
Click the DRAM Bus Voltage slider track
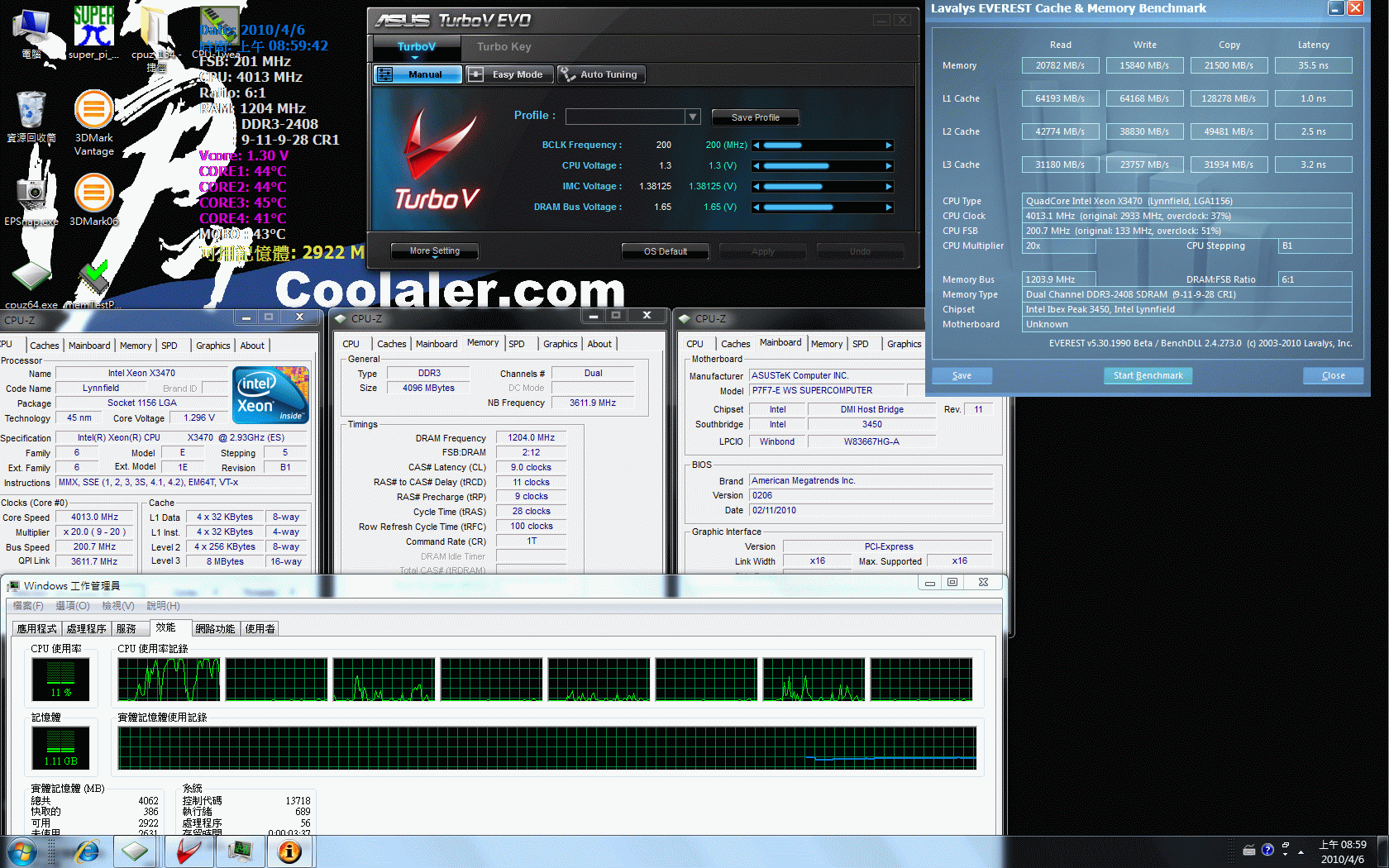(x=823, y=207)
